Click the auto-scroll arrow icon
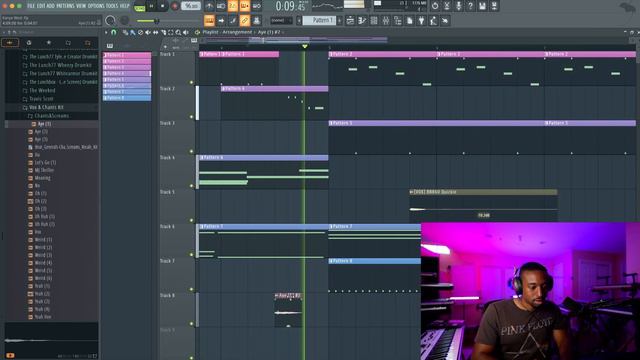 221,20
